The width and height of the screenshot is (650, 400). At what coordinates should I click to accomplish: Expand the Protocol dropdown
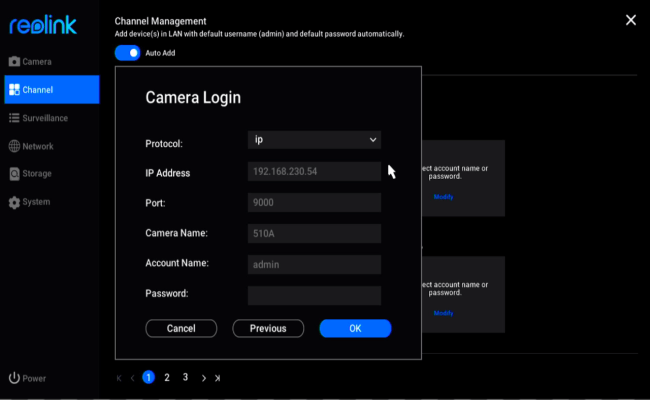click(314, 140)
